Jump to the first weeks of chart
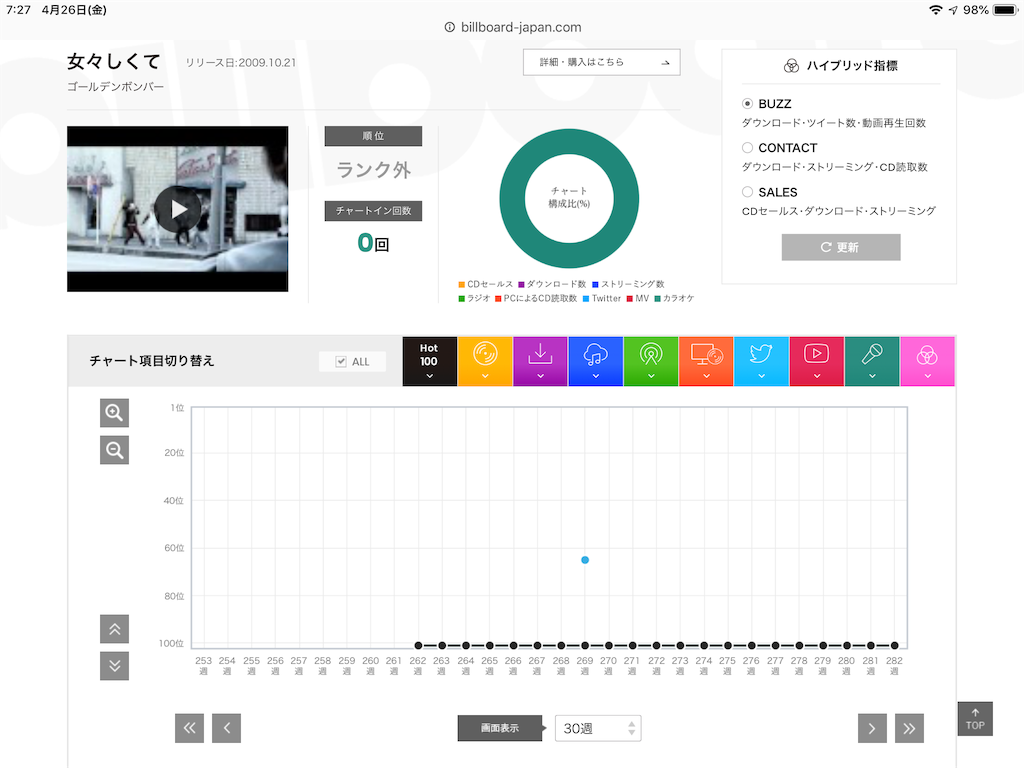This screenshot has height=768, width=1024. pos(189,728)
